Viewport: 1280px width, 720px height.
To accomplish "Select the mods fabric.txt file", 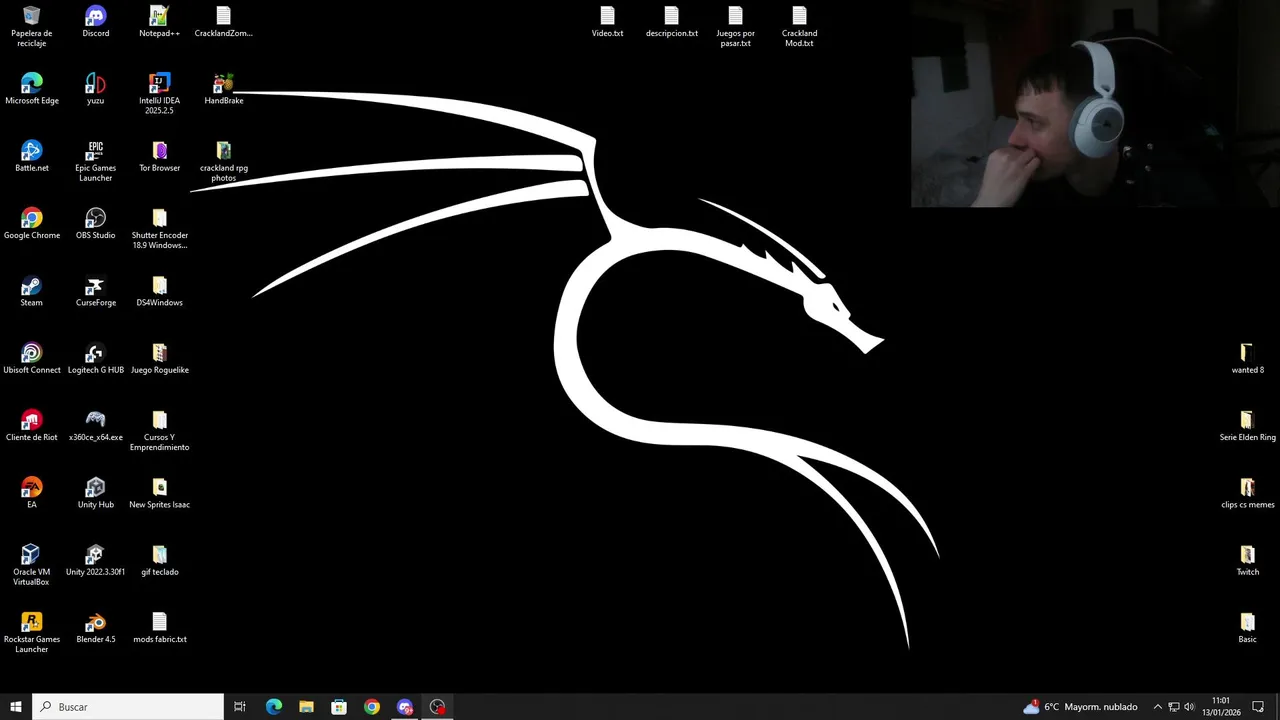I will click(x=160, y=627).
